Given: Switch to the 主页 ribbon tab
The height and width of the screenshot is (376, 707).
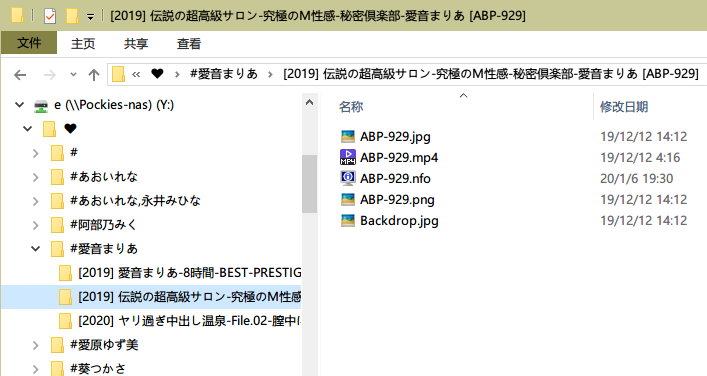Looking at the screenshot, I should coord(83,44).
